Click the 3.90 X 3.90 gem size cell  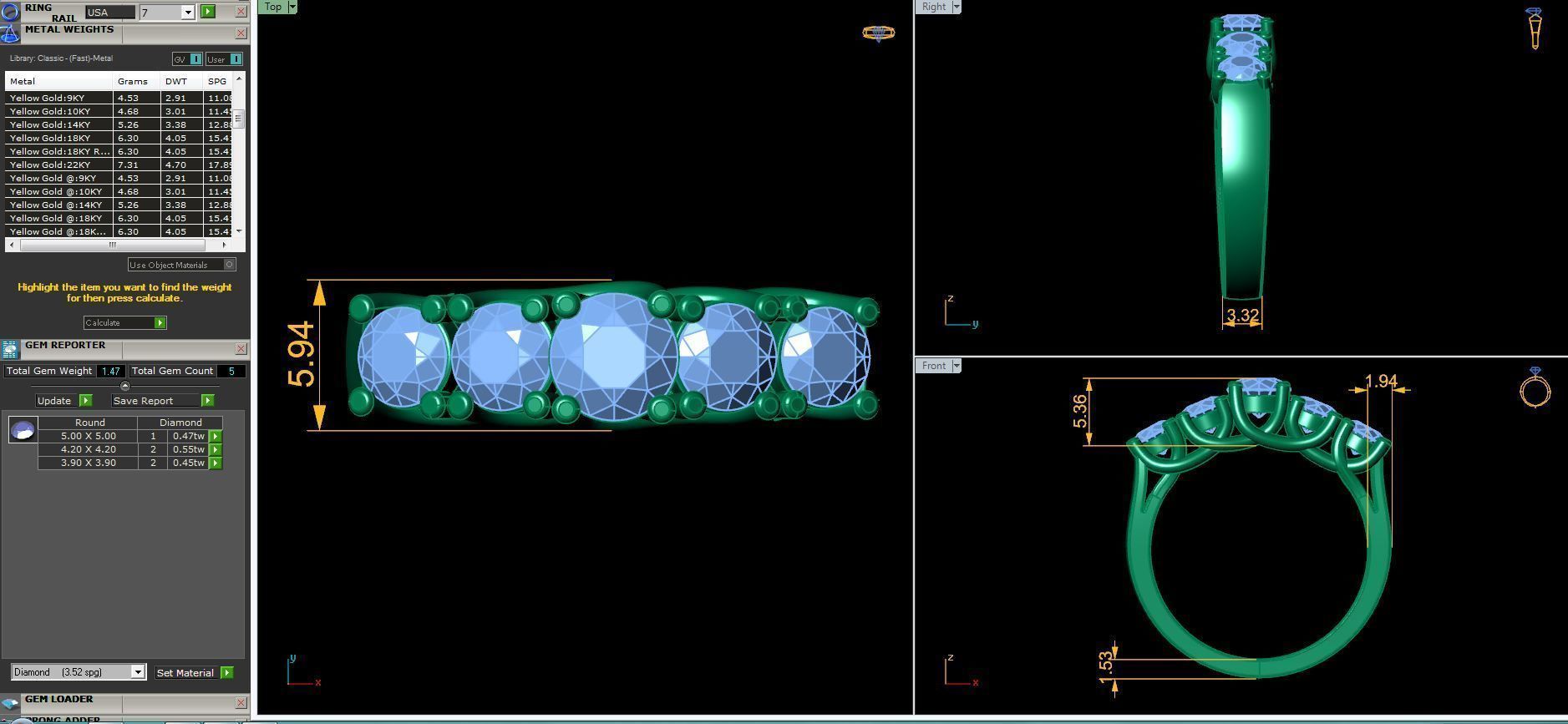(88, 463)
